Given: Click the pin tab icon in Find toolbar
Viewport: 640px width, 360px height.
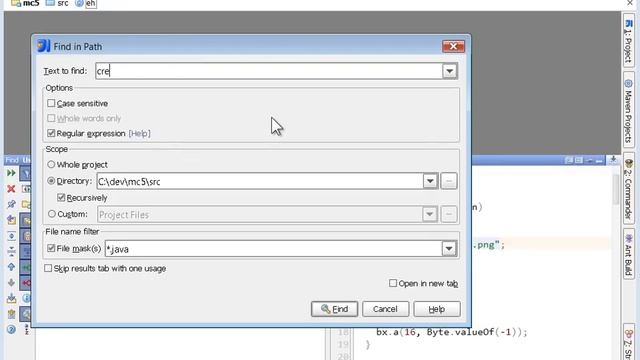Looking at the screenshot, I should pos(11,204).
